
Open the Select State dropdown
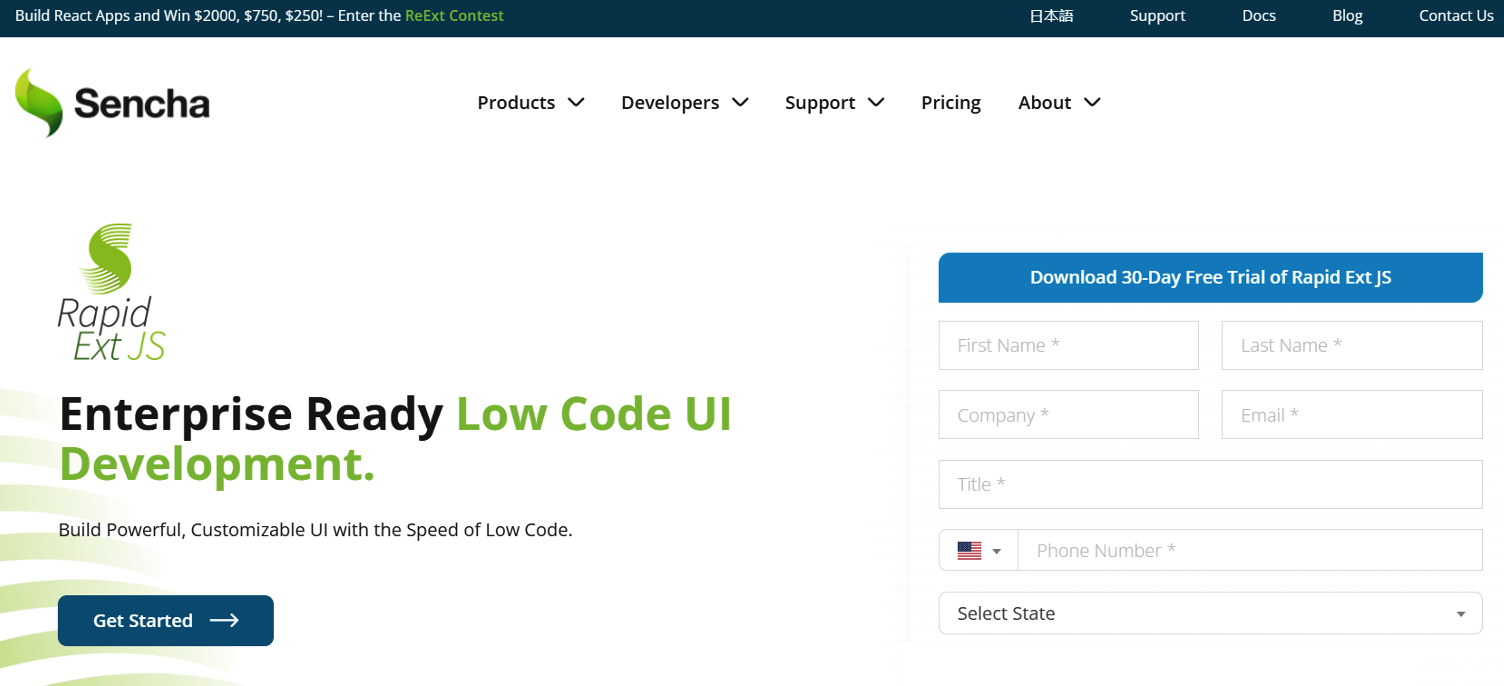click(x=1210, y=613)
